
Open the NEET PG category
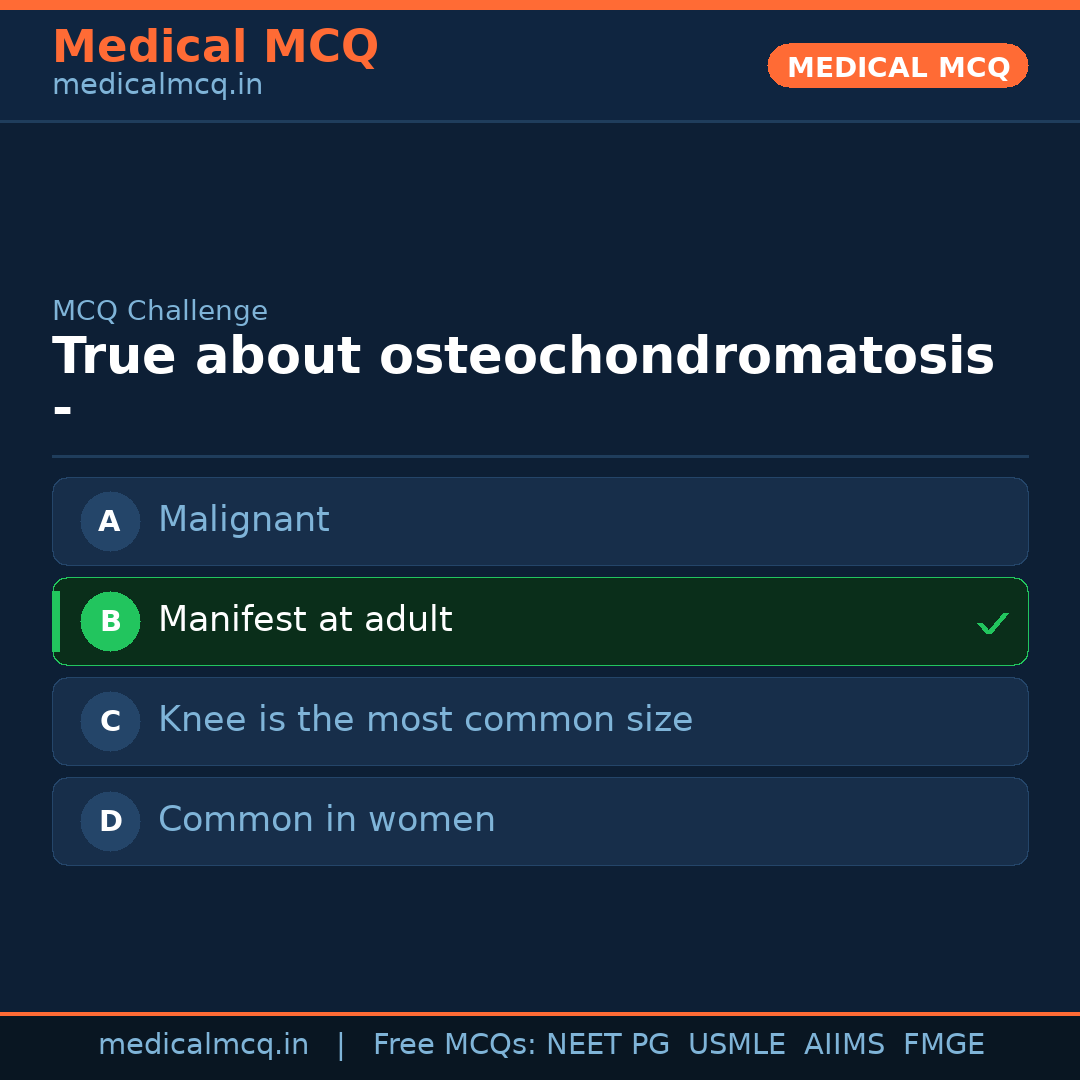click(607, 1043)
